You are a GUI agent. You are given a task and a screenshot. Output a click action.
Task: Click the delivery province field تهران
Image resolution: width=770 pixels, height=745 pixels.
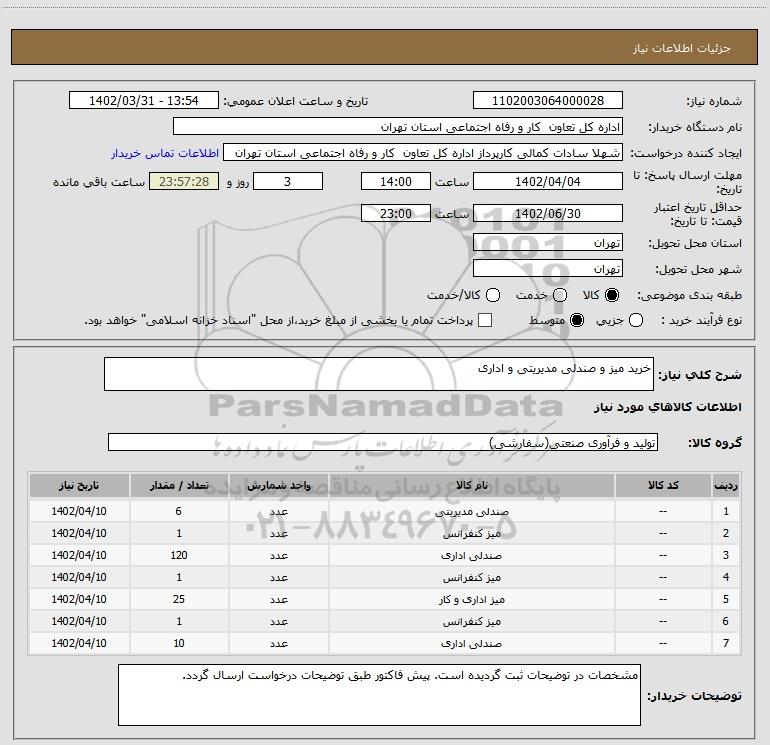[x=548, y=243]
